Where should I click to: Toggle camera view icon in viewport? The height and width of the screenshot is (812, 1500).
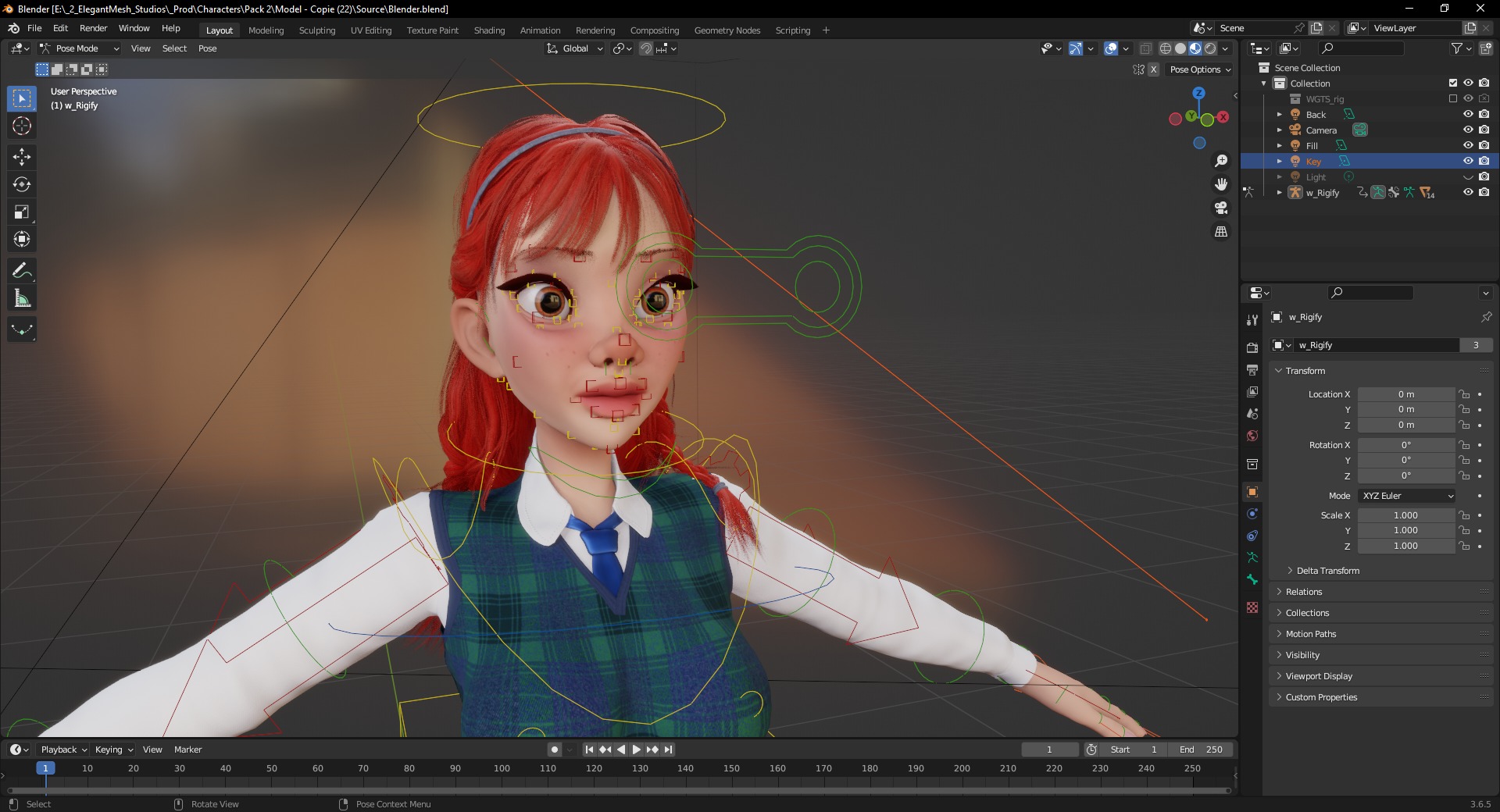tap(1221, 208)
